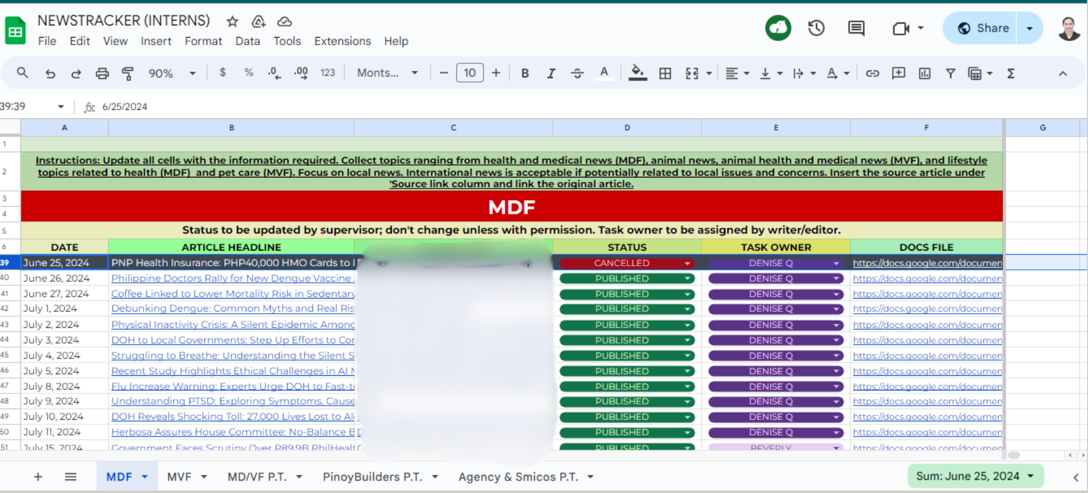Open the Format menu
The width and height of the screenshot is (1088, 493).
[203, 41]
